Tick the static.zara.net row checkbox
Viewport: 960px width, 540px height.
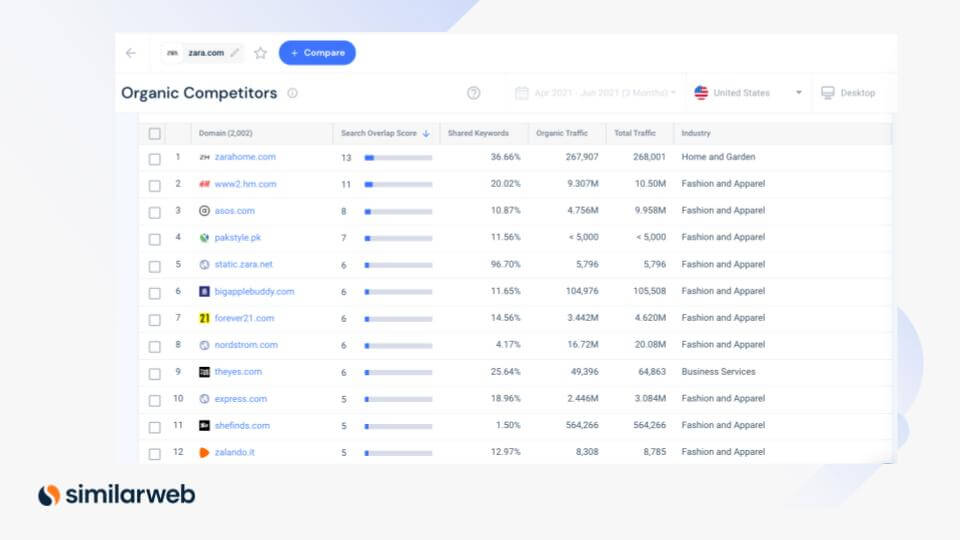coord(154,266)
